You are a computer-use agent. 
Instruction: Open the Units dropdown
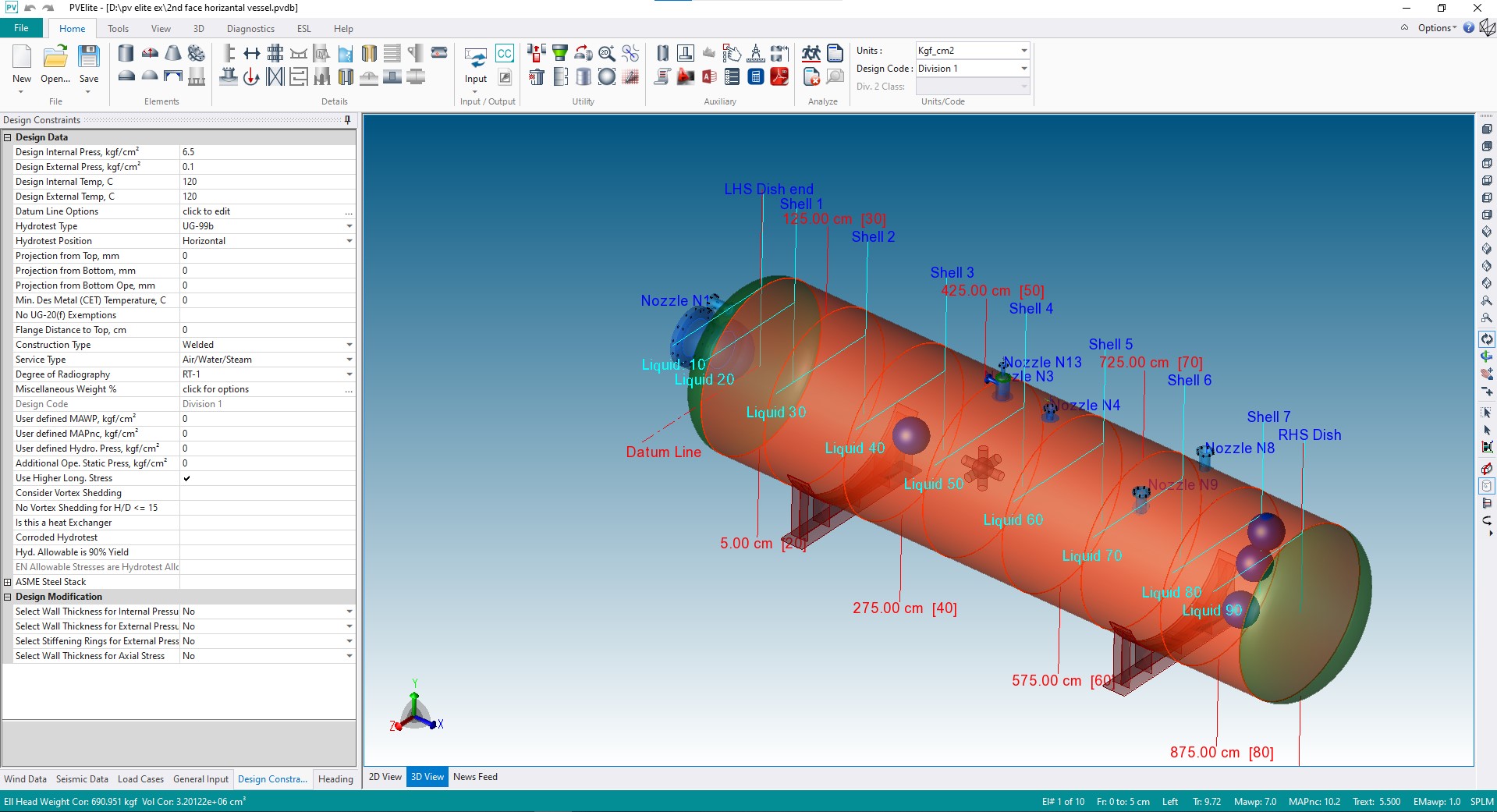[x=1023, y=51]
